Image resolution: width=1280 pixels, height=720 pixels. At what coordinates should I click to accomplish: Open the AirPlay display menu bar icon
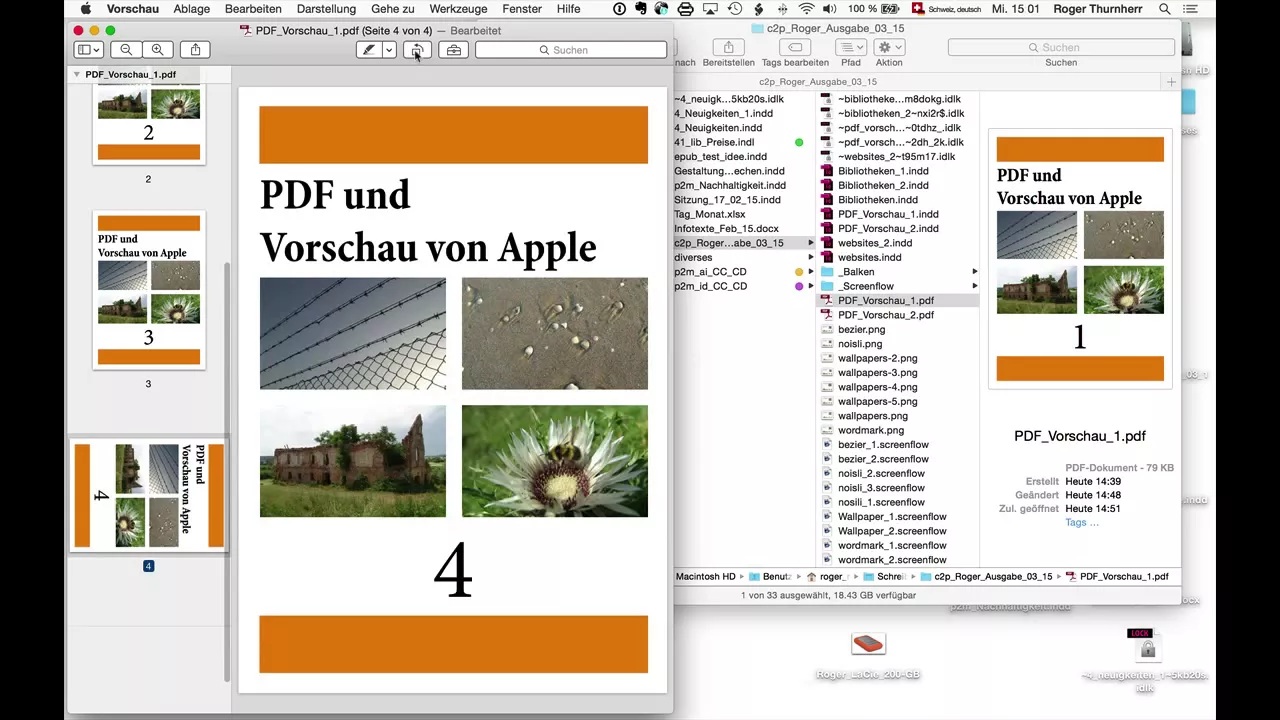[x=711, y=9]
